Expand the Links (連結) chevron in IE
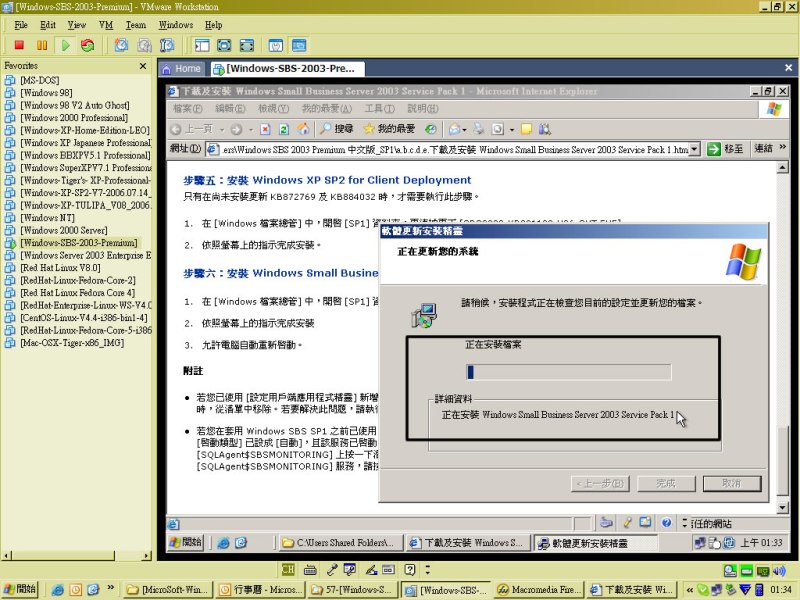Viewport: 800px width, 600px height. 783,147
